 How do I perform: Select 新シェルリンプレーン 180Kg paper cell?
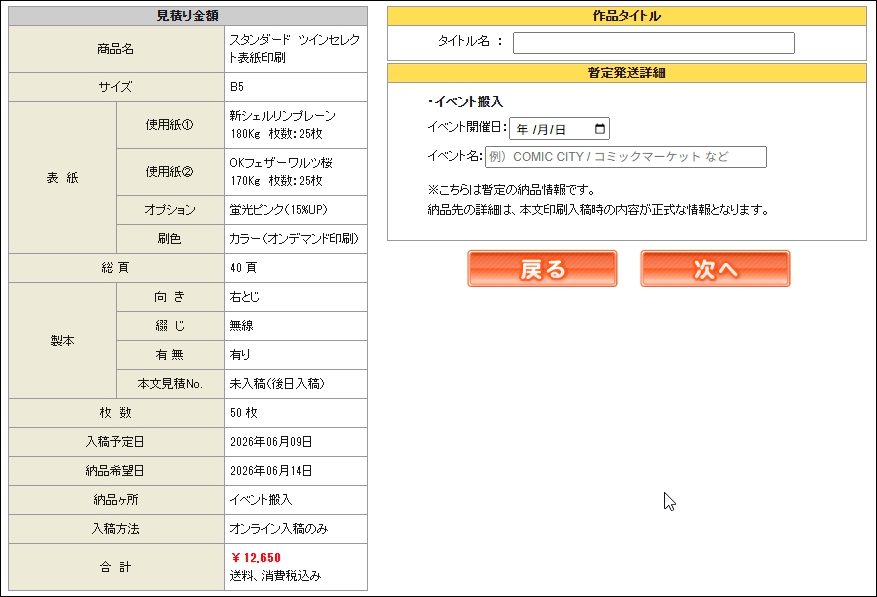pos(295,125)
